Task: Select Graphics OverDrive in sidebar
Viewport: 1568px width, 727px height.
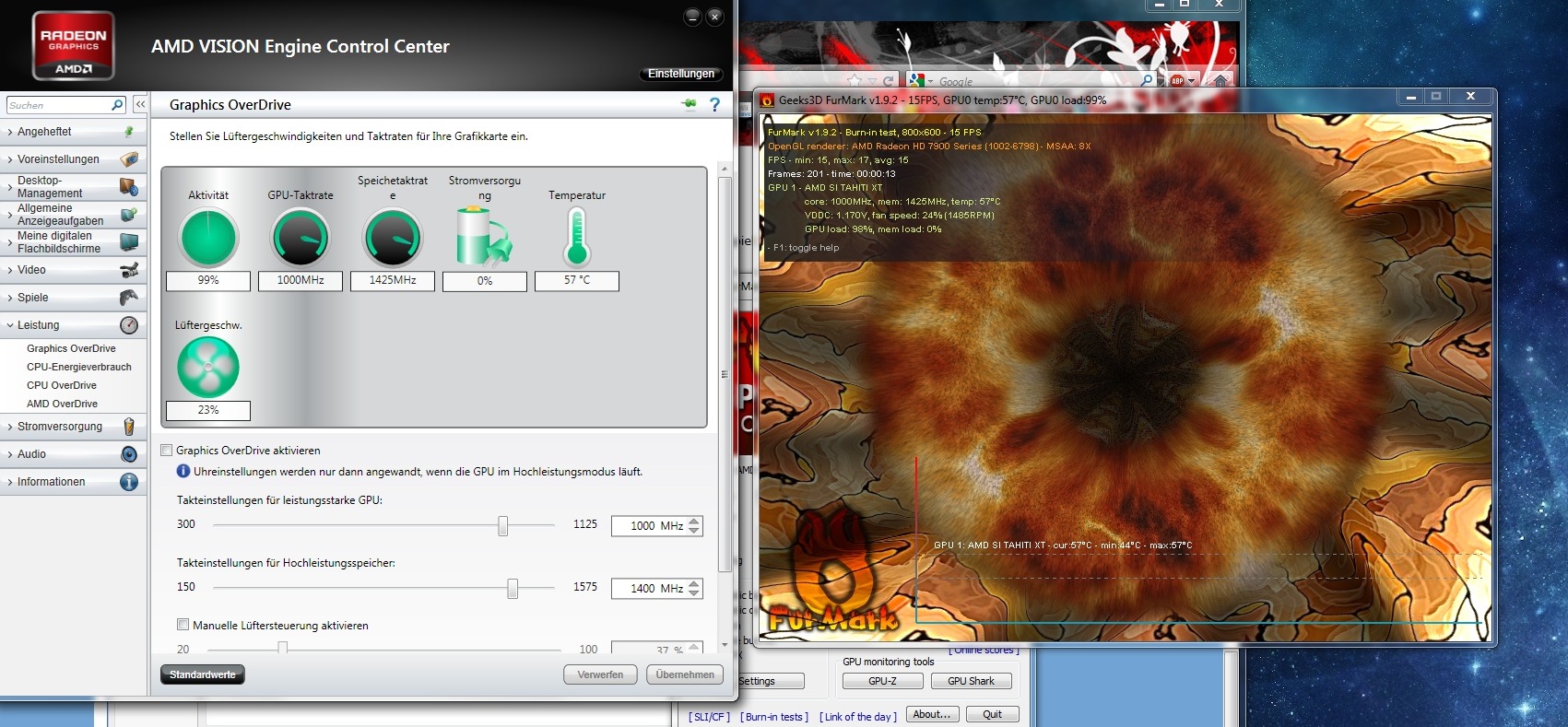Action: (71, 348)
